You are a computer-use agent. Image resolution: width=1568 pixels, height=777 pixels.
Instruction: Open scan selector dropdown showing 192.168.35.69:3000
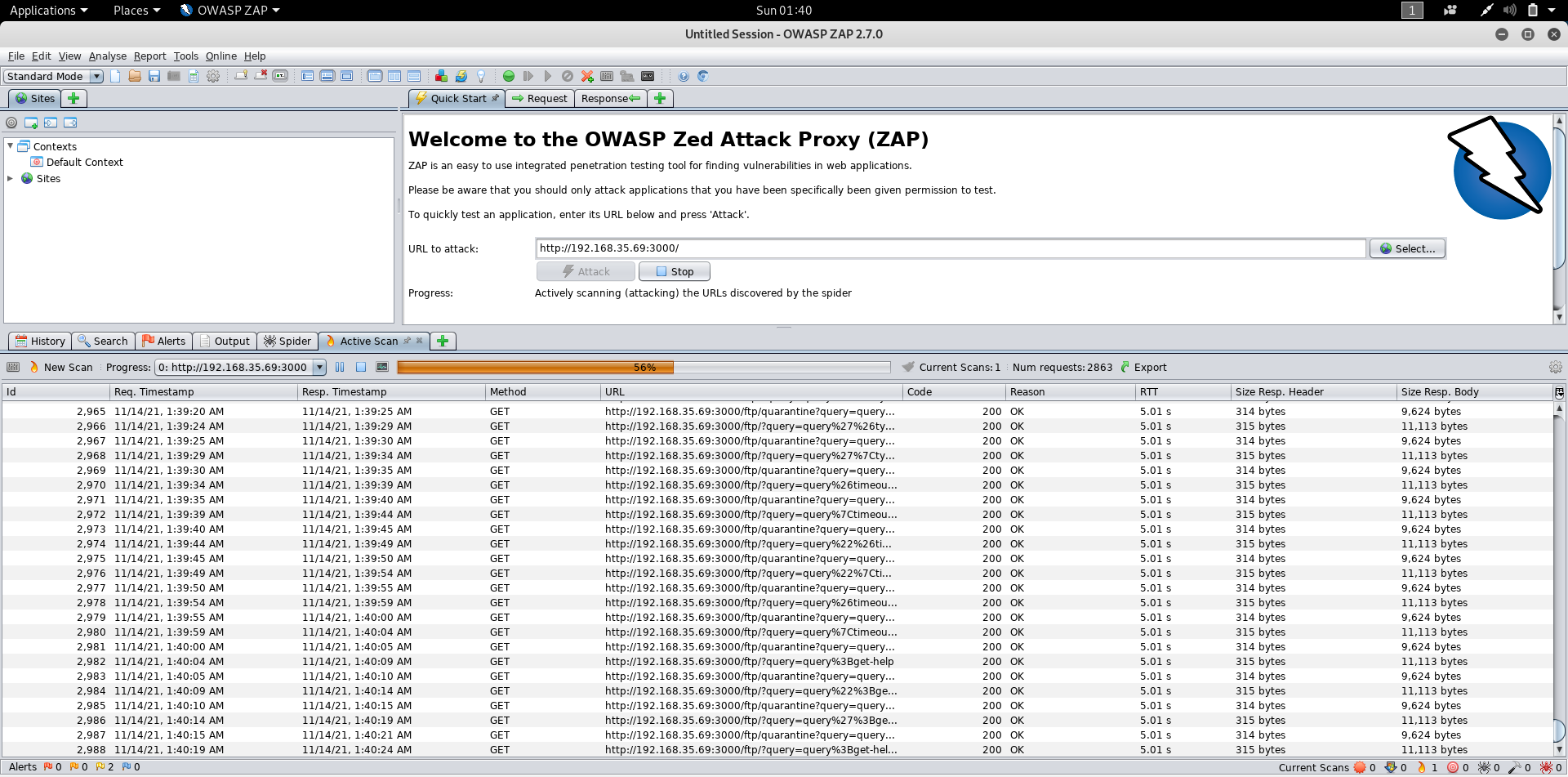coord(241,368)
